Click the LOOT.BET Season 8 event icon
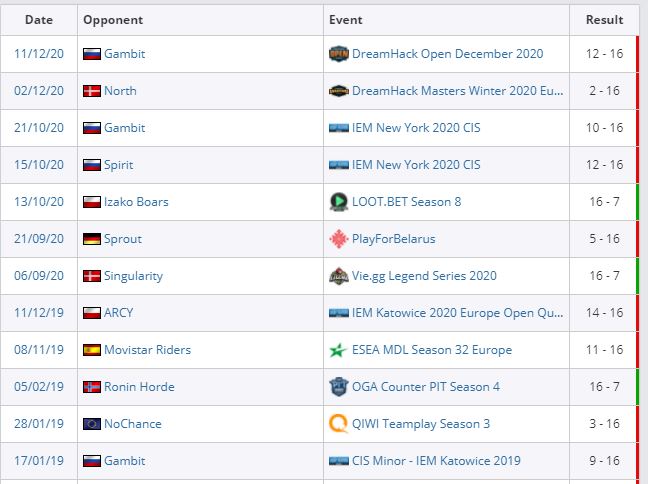 (338, 202)
